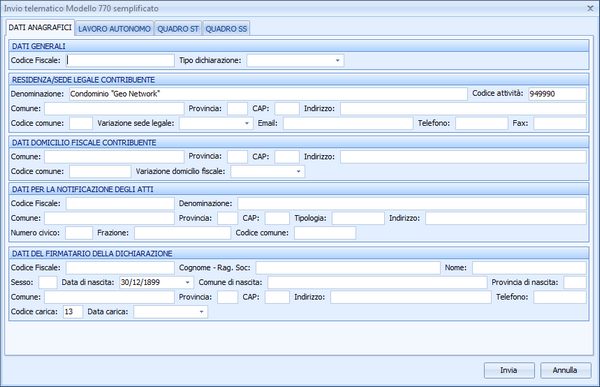Click the Fax input field

coord(560,123)
